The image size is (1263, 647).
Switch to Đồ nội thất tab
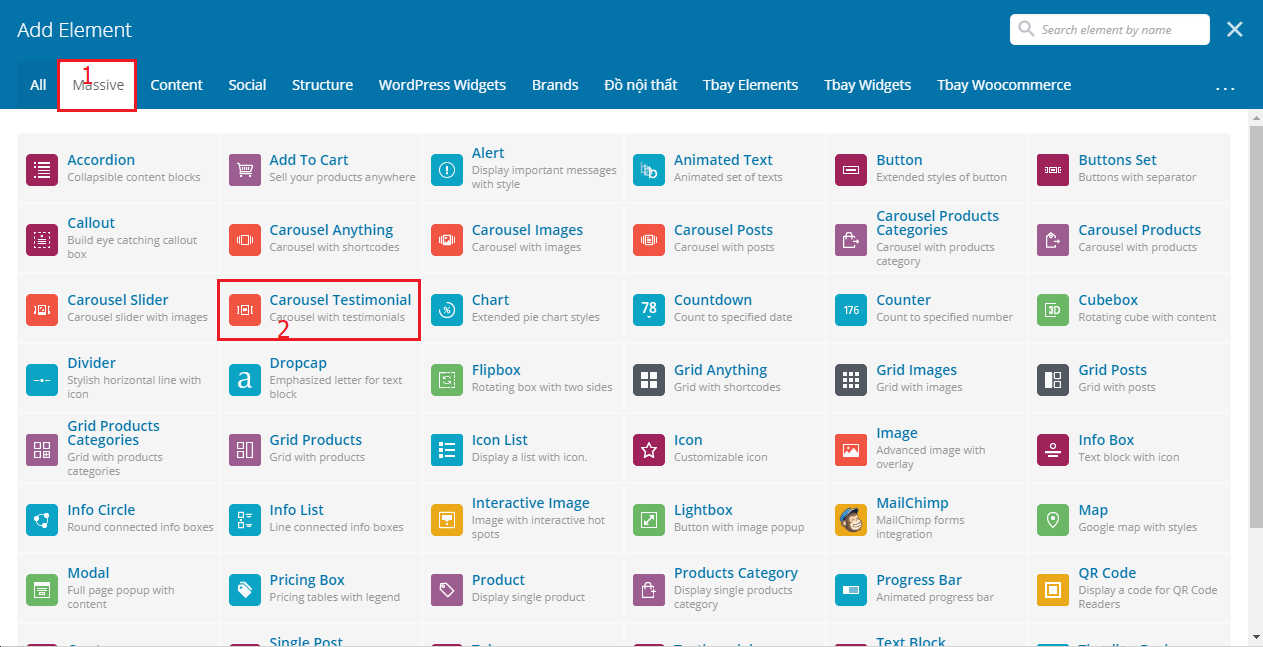[641, 85]
